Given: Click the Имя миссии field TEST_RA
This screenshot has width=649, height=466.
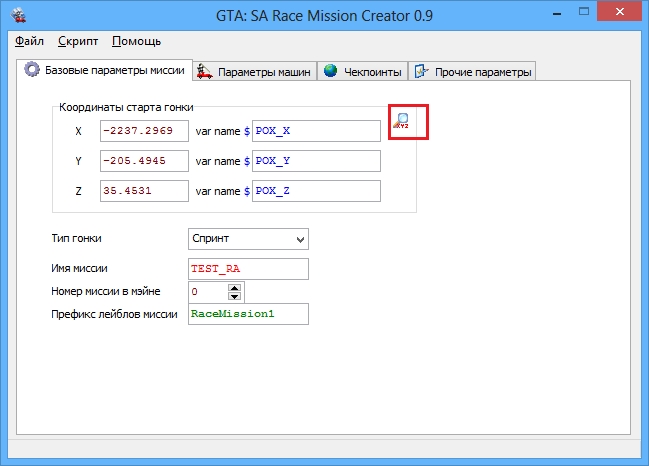Looking at the screenshot, I should tap(248, 269).
